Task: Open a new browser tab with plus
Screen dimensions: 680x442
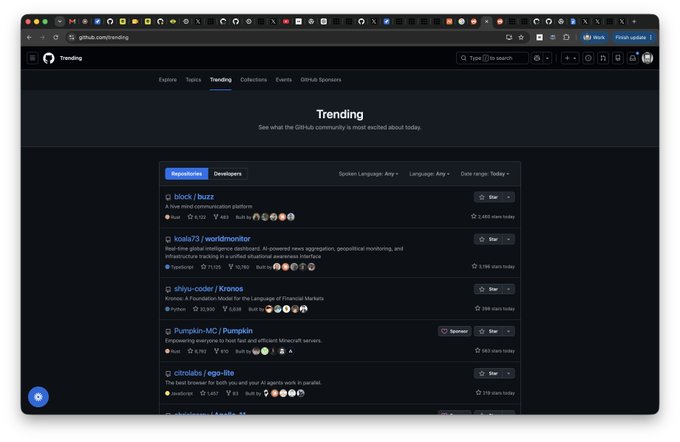Action: click(x=634, y=21)
